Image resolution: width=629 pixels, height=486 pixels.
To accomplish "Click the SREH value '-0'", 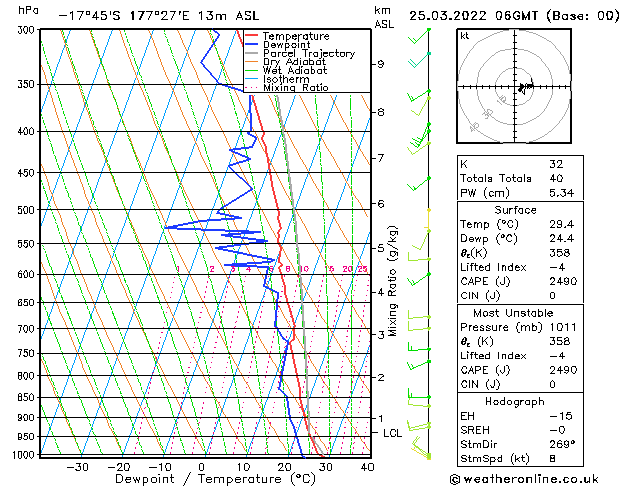I will click(x=558, y=430).
